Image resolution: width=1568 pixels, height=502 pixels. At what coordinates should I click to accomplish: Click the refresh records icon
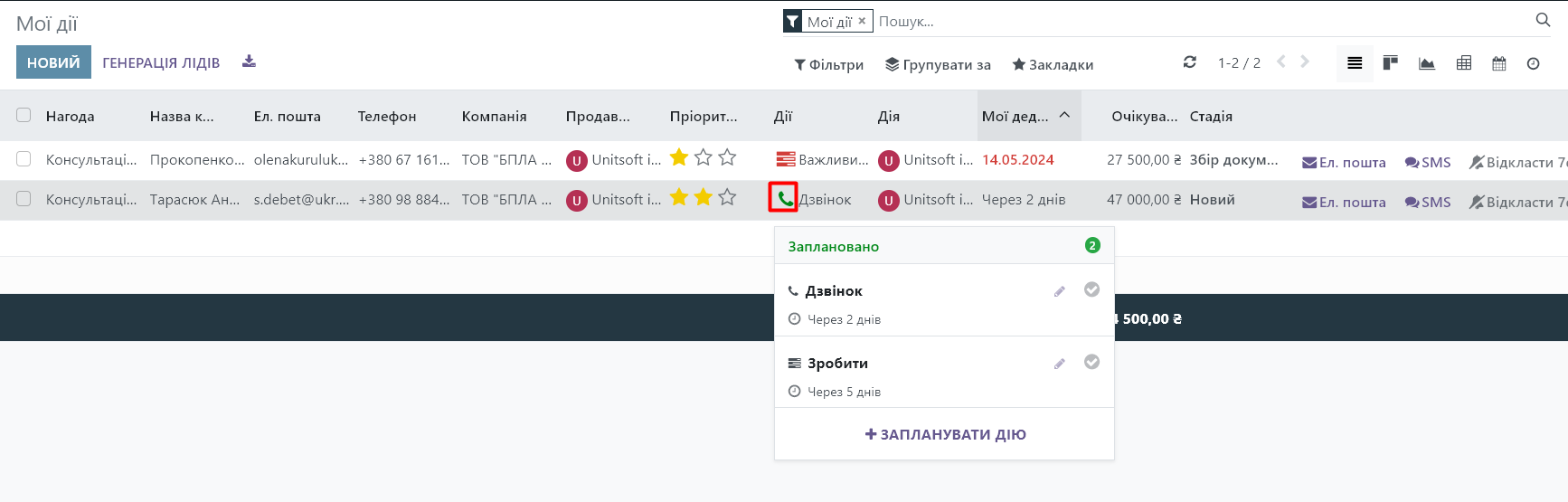[x=1189, y=62]
